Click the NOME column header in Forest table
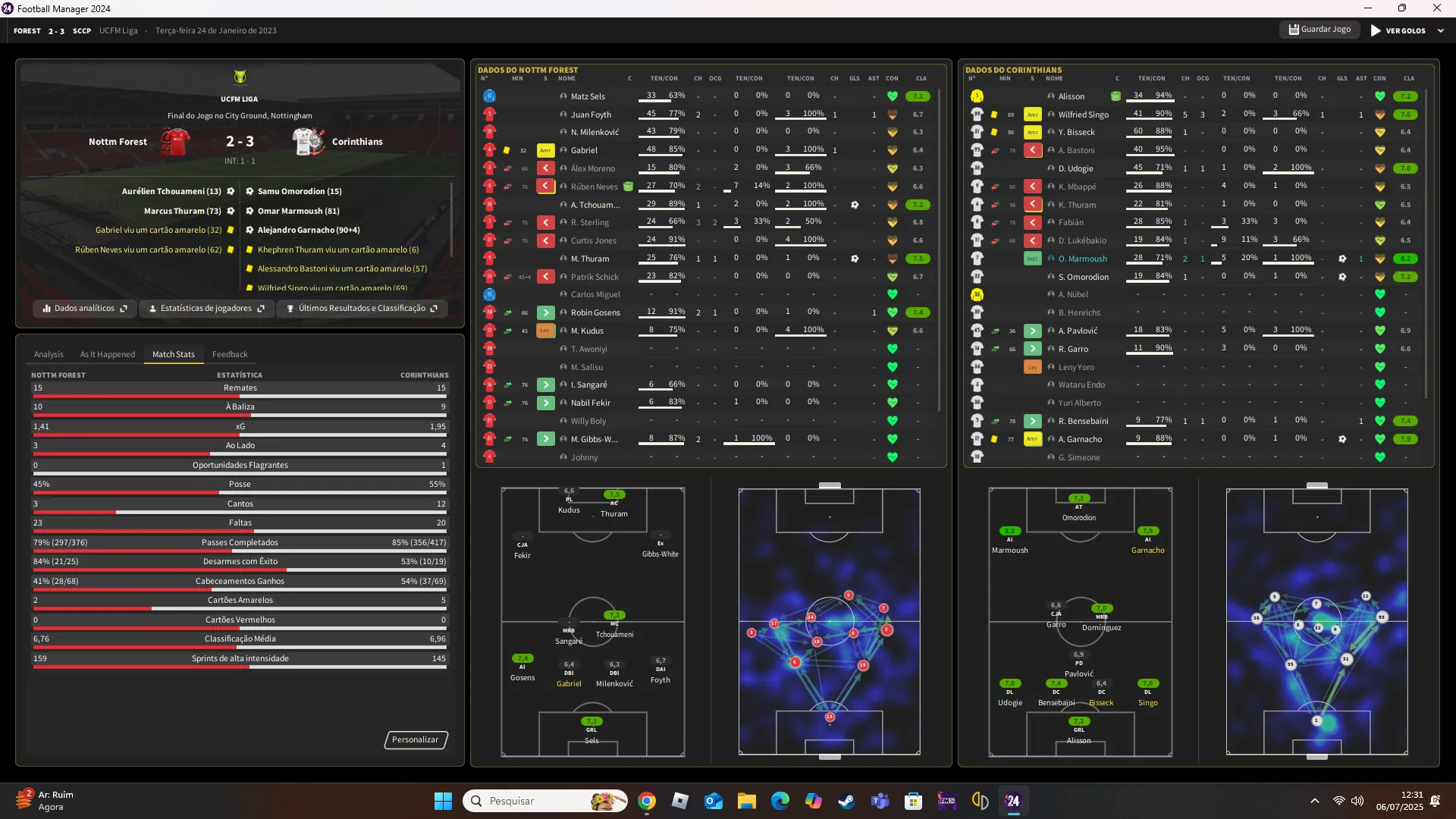 click(x=566, y=78)
